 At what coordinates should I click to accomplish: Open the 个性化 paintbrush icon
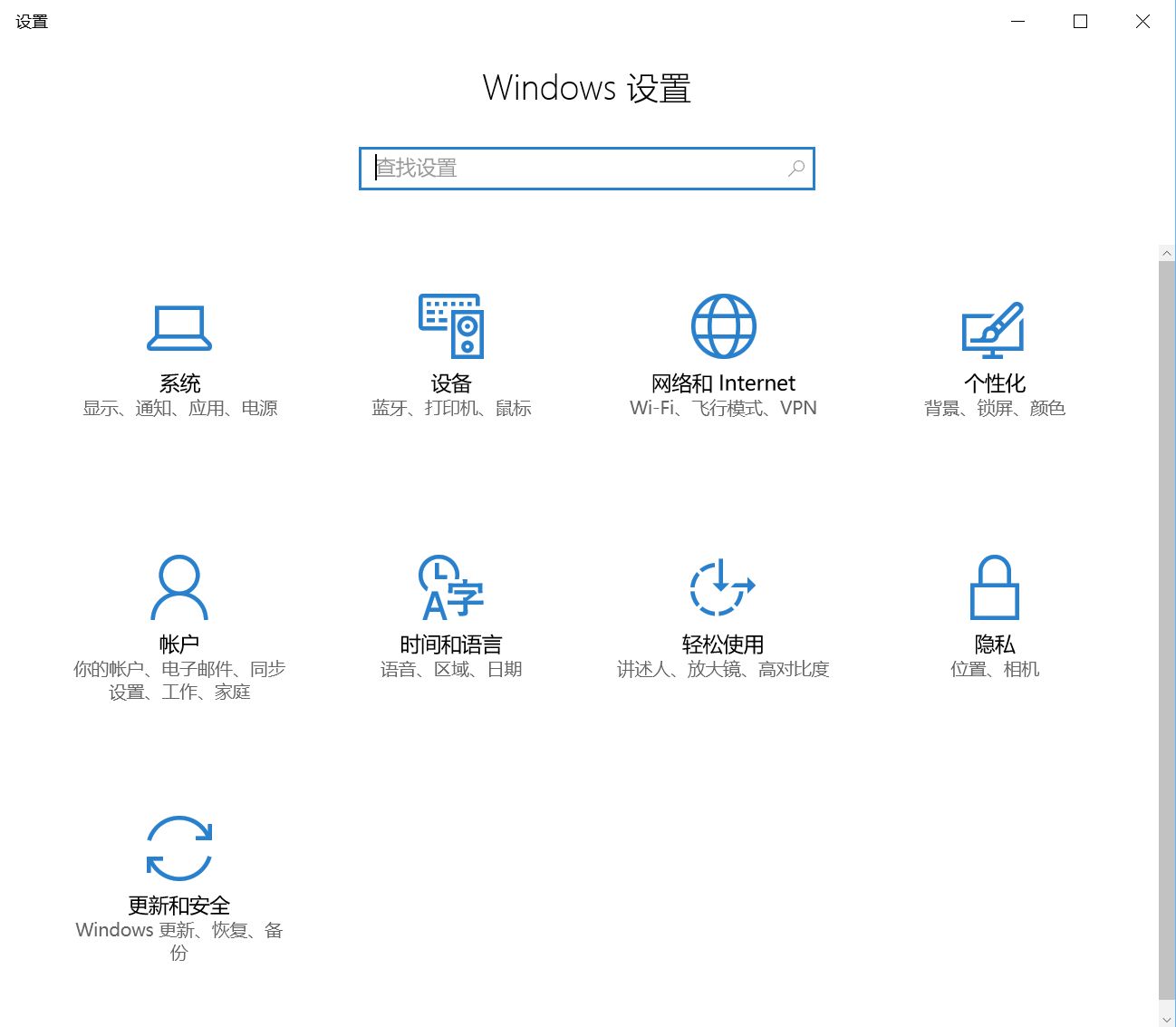tap(994, 329)
